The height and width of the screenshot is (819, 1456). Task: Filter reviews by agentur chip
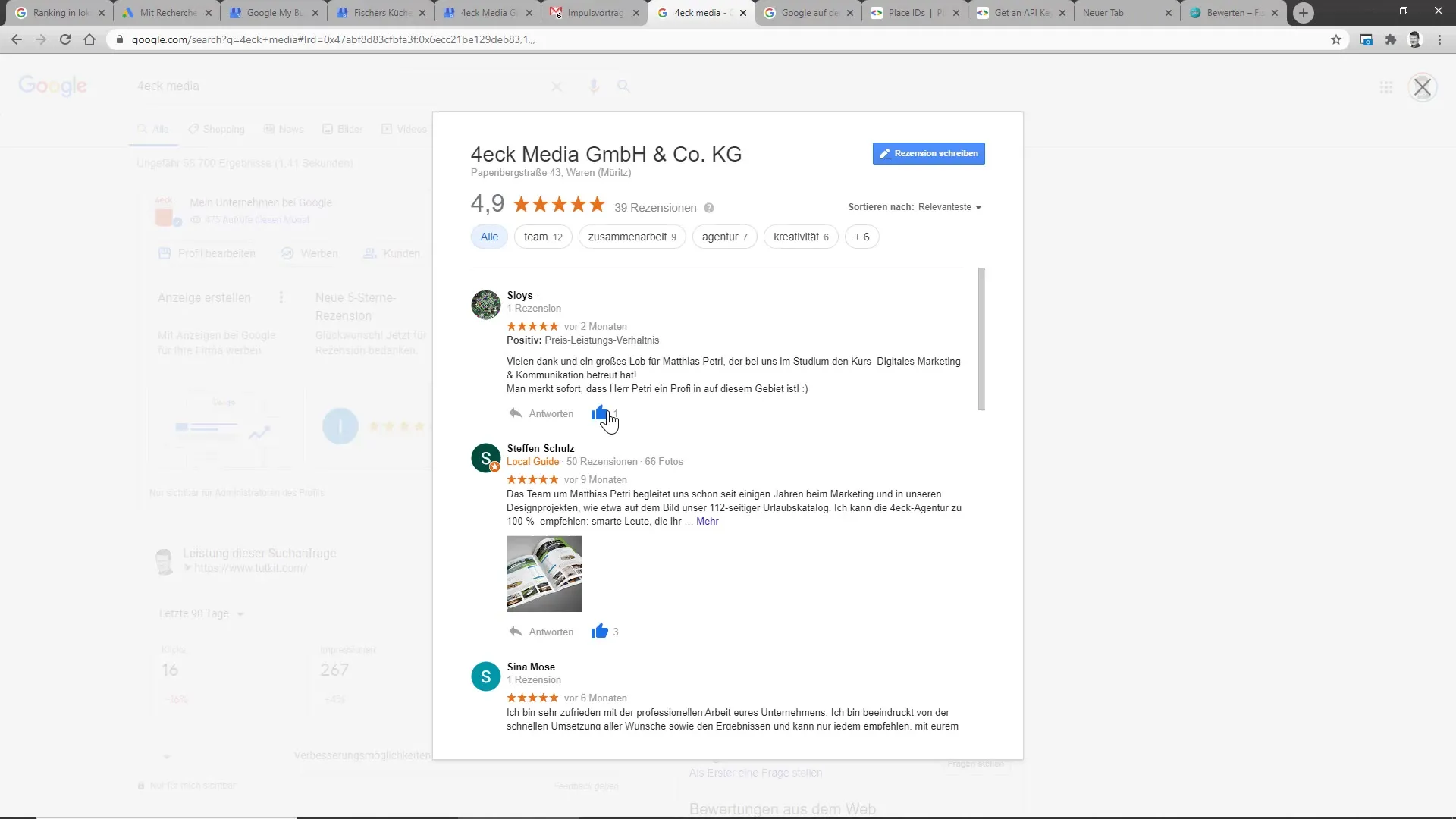(724, 237)
